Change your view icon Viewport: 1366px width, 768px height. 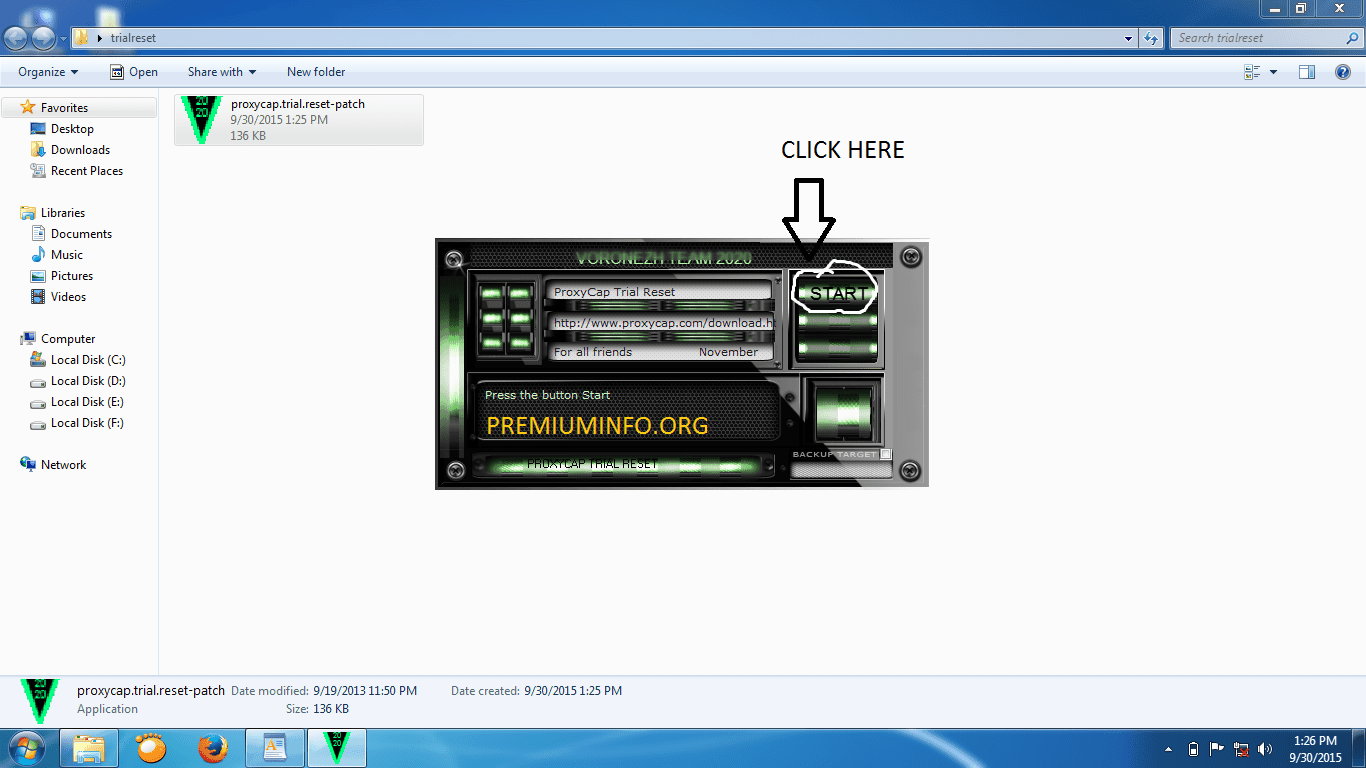1252,72
